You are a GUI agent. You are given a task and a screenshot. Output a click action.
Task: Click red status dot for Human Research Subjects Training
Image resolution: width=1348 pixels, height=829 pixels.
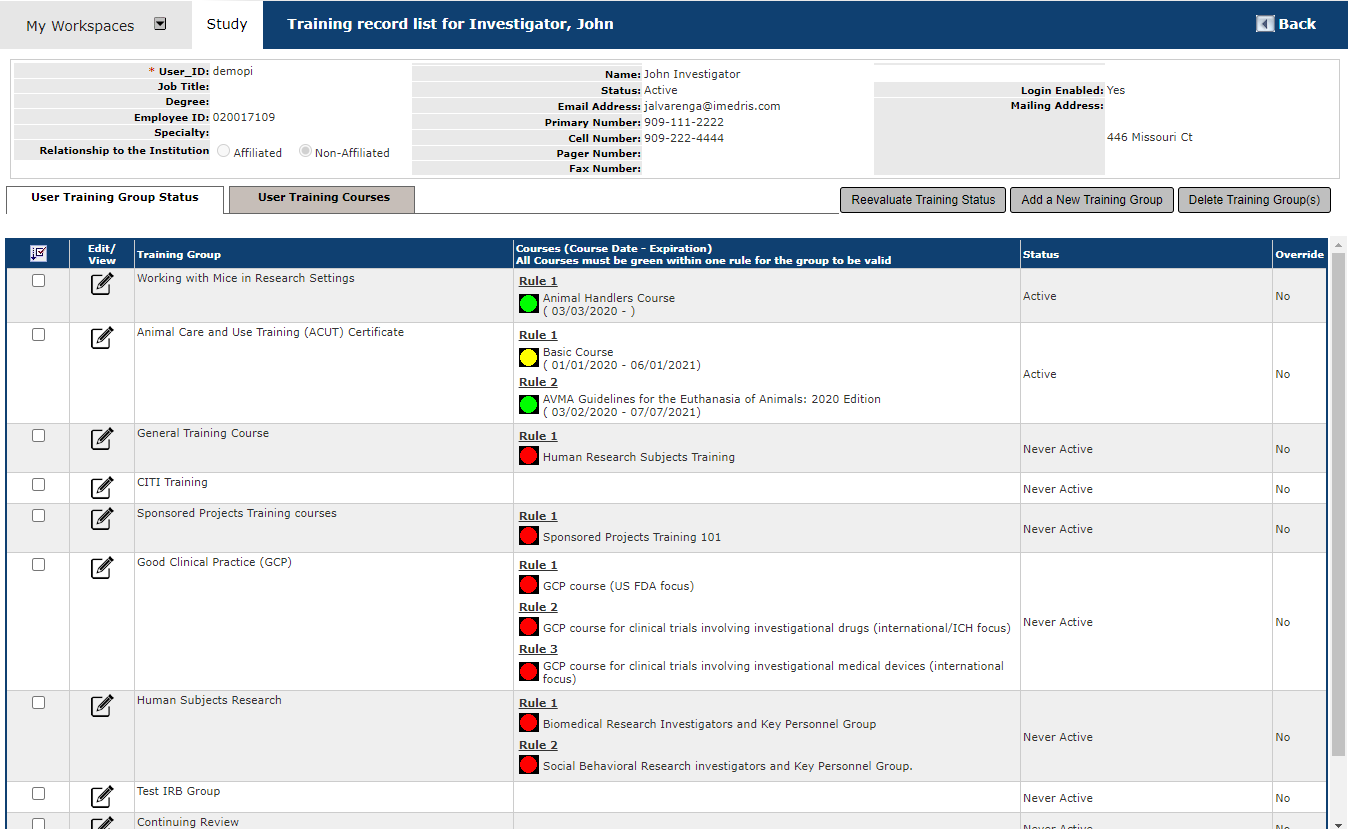pyautogui.click(x=529, y=456)
